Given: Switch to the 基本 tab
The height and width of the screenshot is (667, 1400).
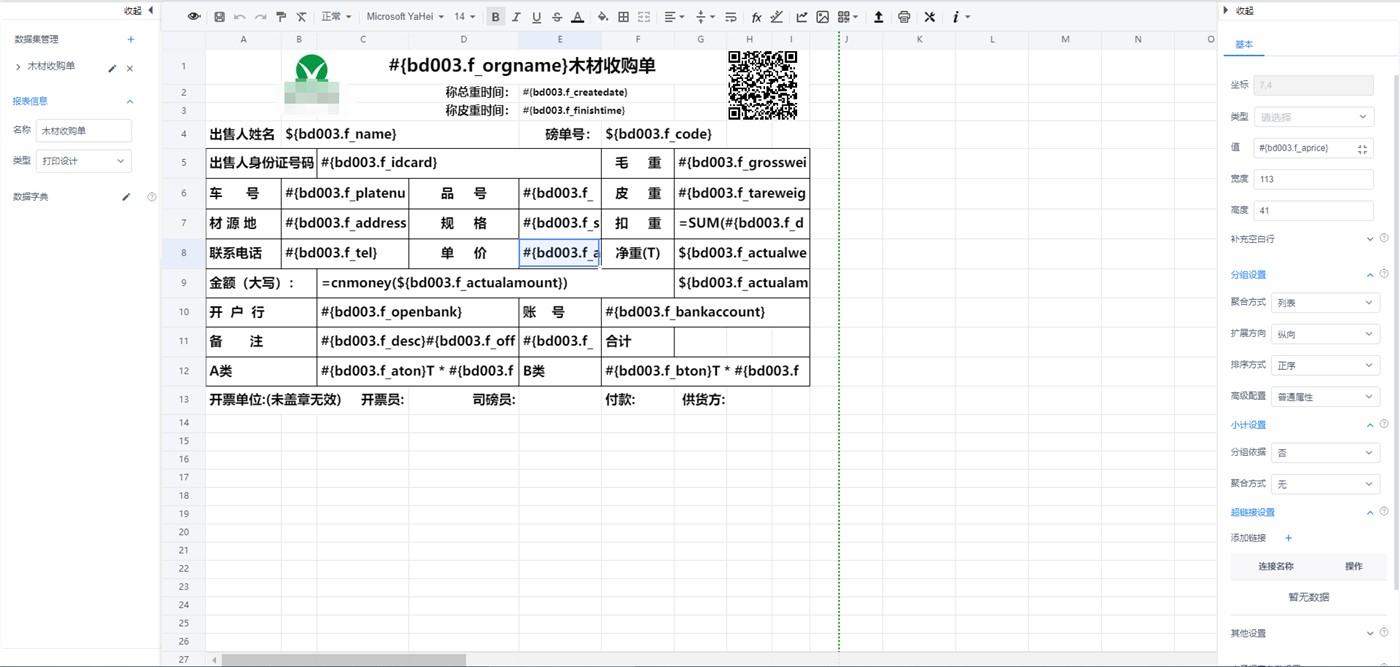Looking at the screenshot, I should [x=1243, y=45].
